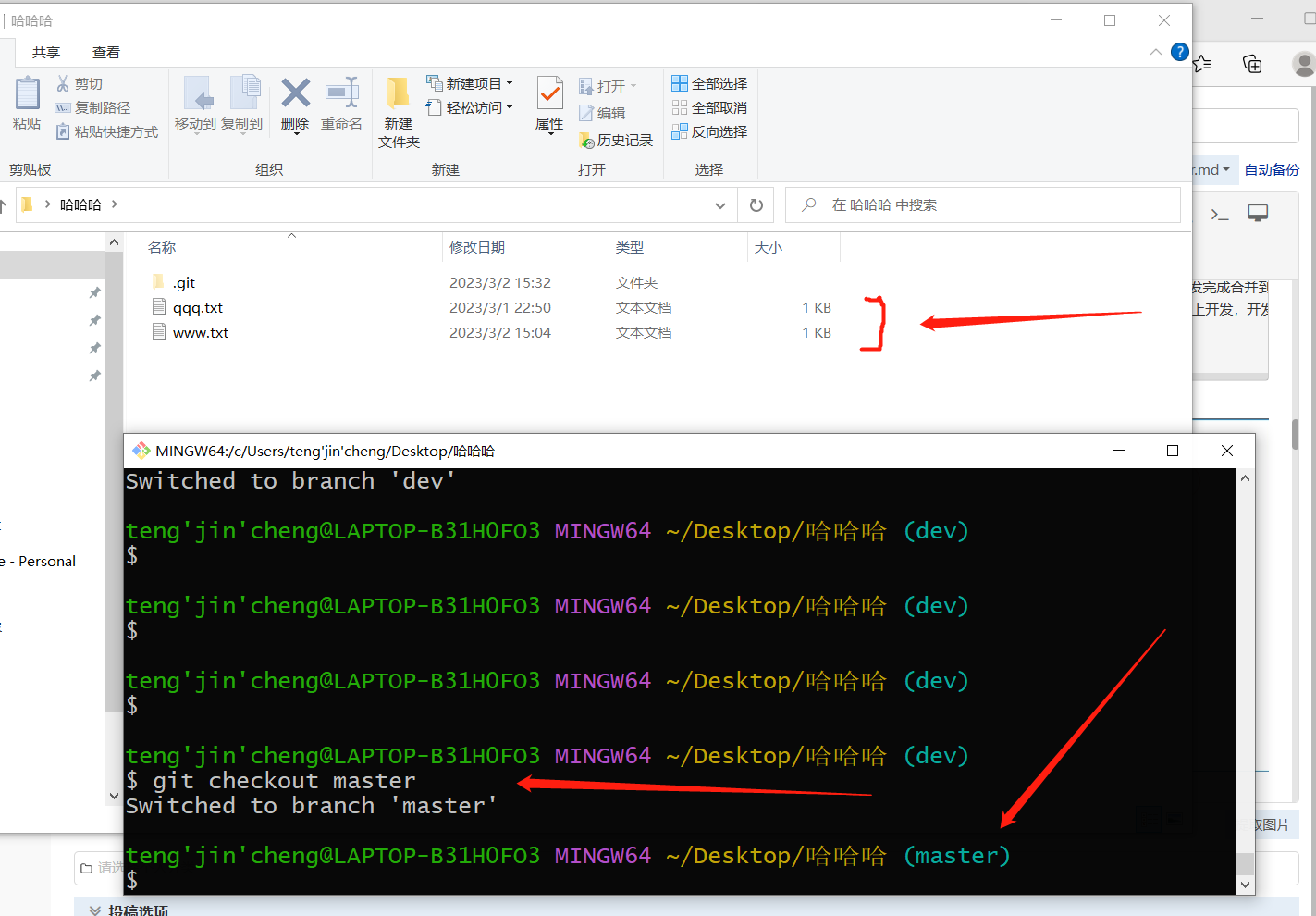
Task: Click the 自动备份 link in the browser
Action: coord(1272,170)
